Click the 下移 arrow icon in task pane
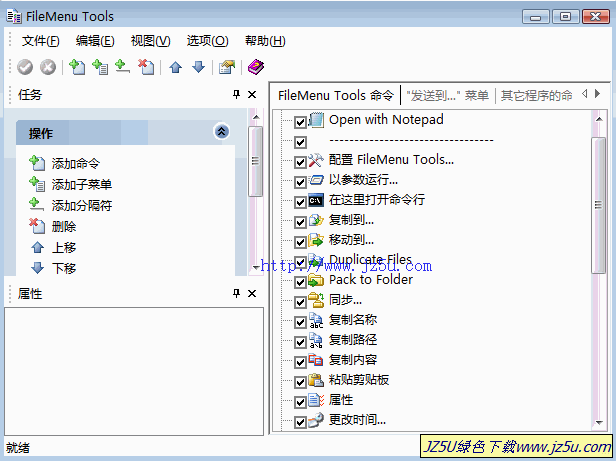Image resolution: width=616 pixels, height=461 pixels. [x=37, y=268]
